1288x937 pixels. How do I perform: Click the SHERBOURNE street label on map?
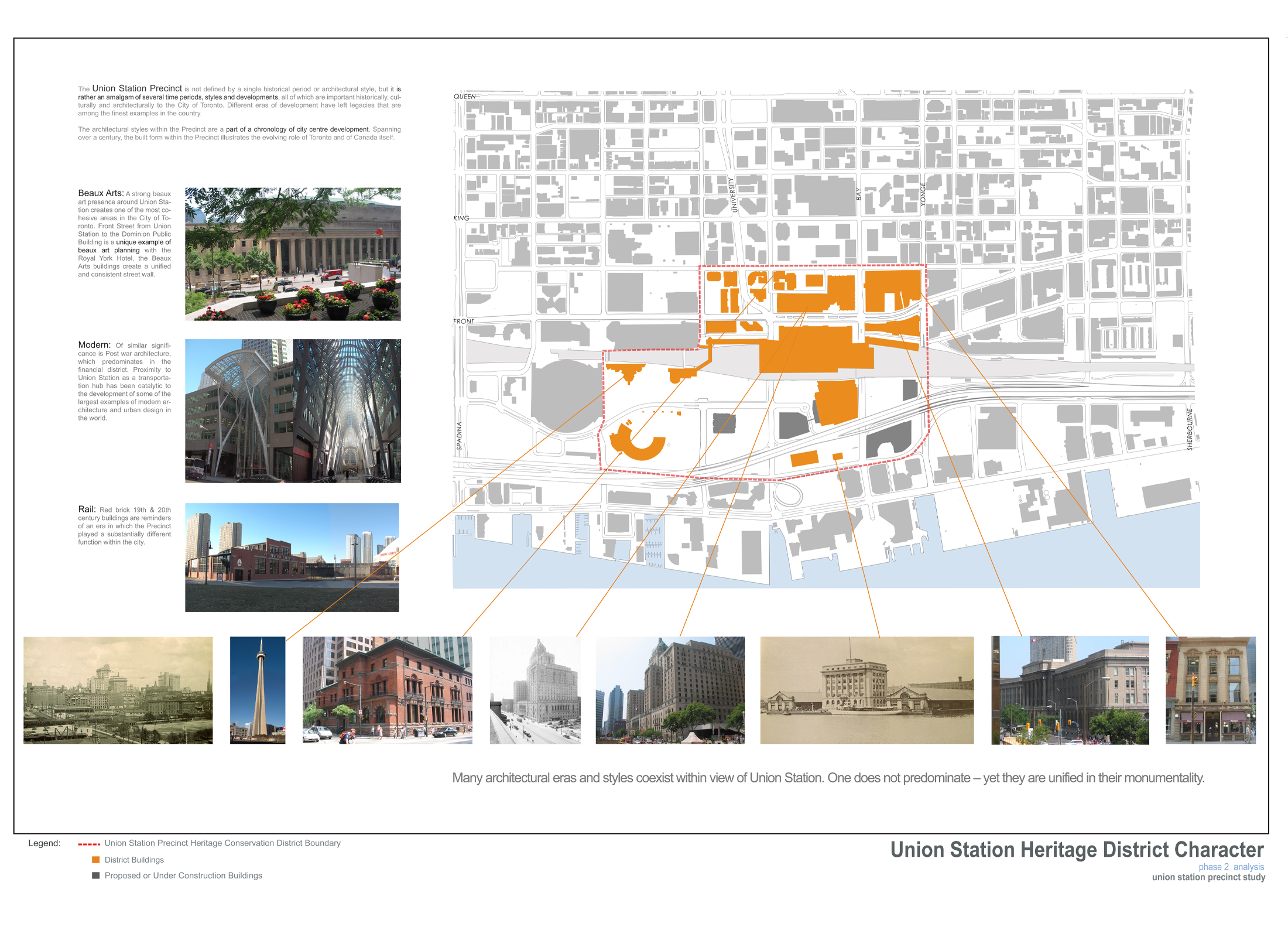1190,429
